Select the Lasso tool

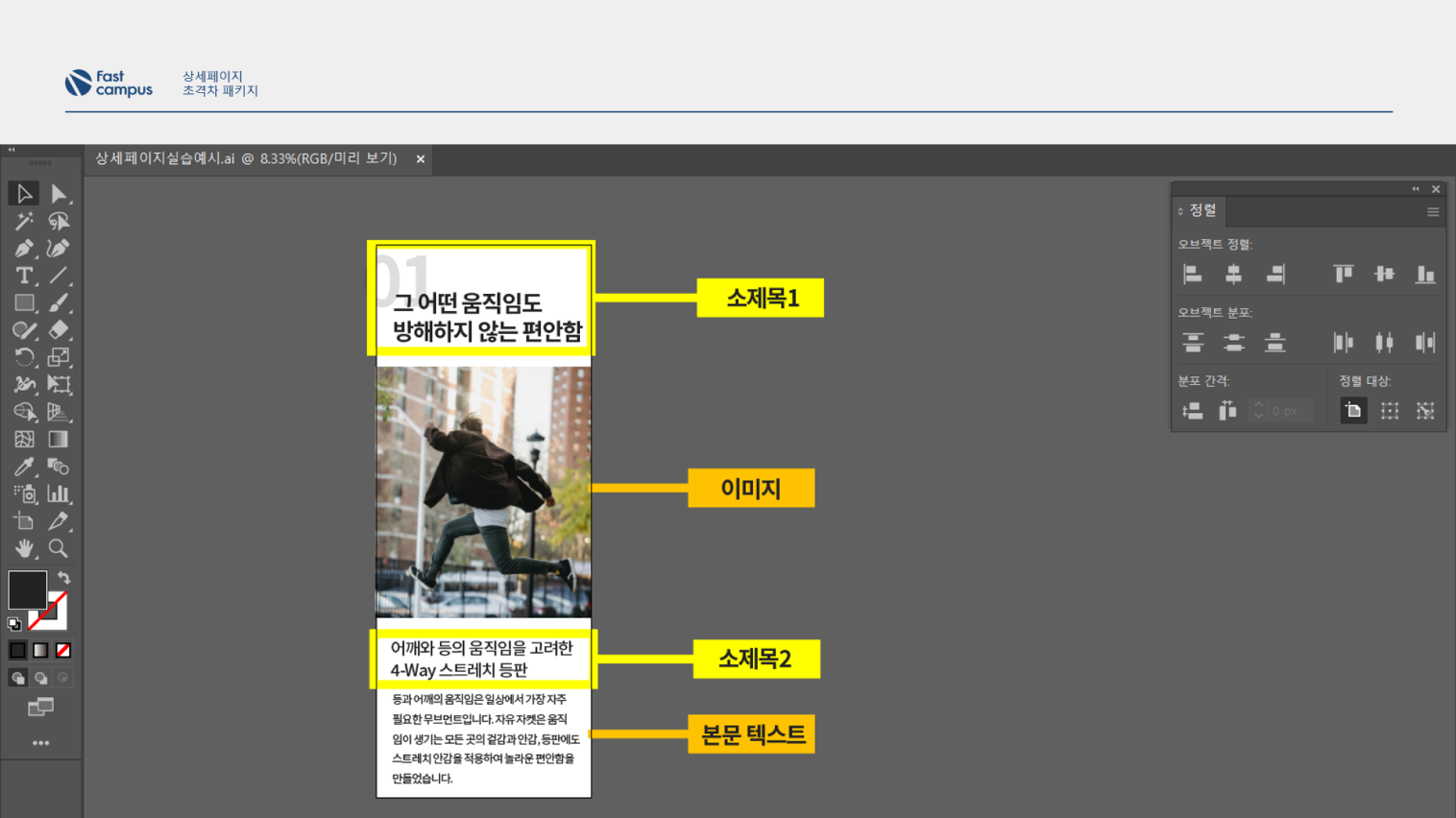click(59, 222)
